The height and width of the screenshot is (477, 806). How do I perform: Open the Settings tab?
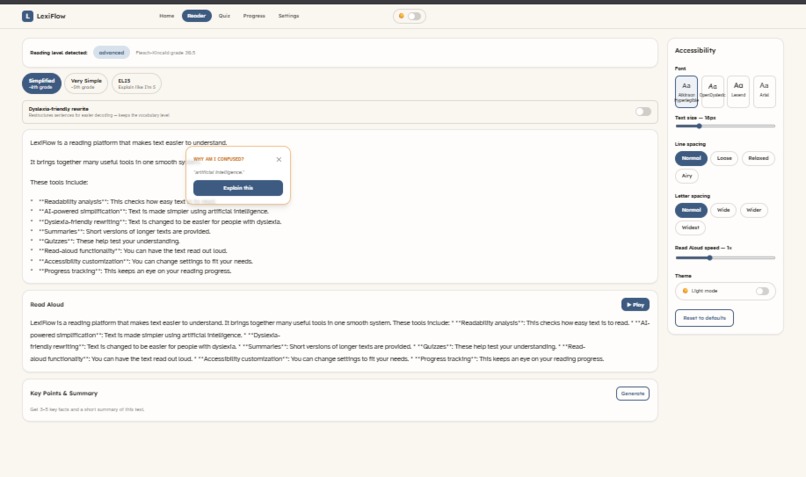(288, 16)
